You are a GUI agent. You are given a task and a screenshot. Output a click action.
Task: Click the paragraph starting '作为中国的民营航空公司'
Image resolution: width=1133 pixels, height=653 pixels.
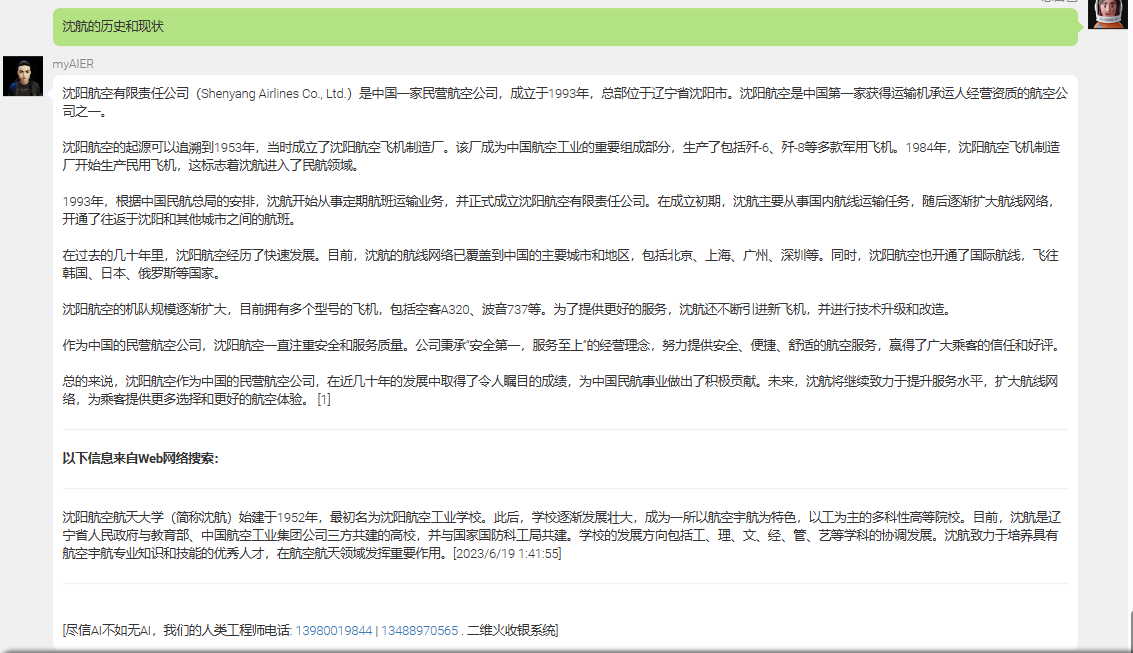561,346
